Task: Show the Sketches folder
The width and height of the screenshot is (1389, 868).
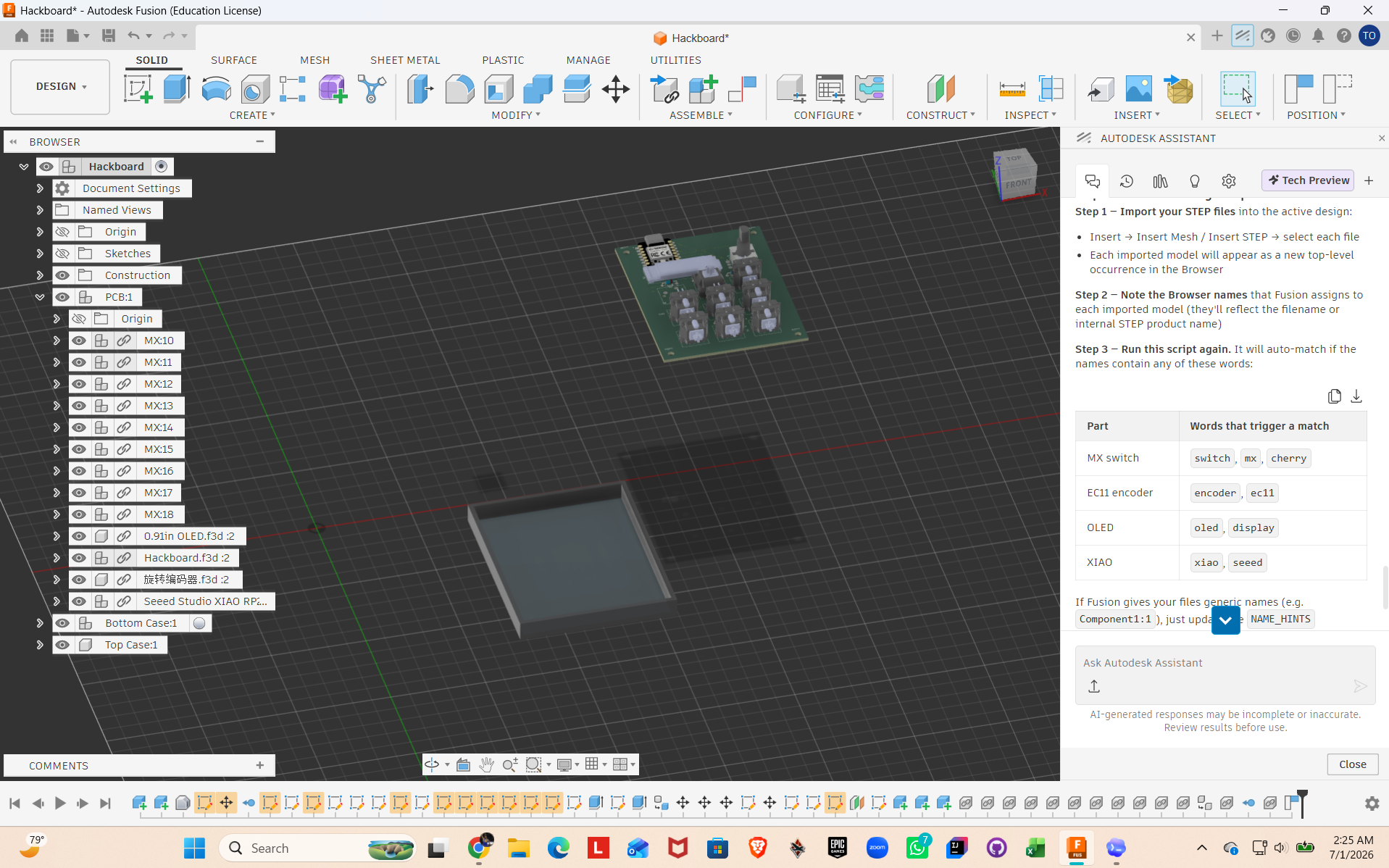Action: pos(62,254)
